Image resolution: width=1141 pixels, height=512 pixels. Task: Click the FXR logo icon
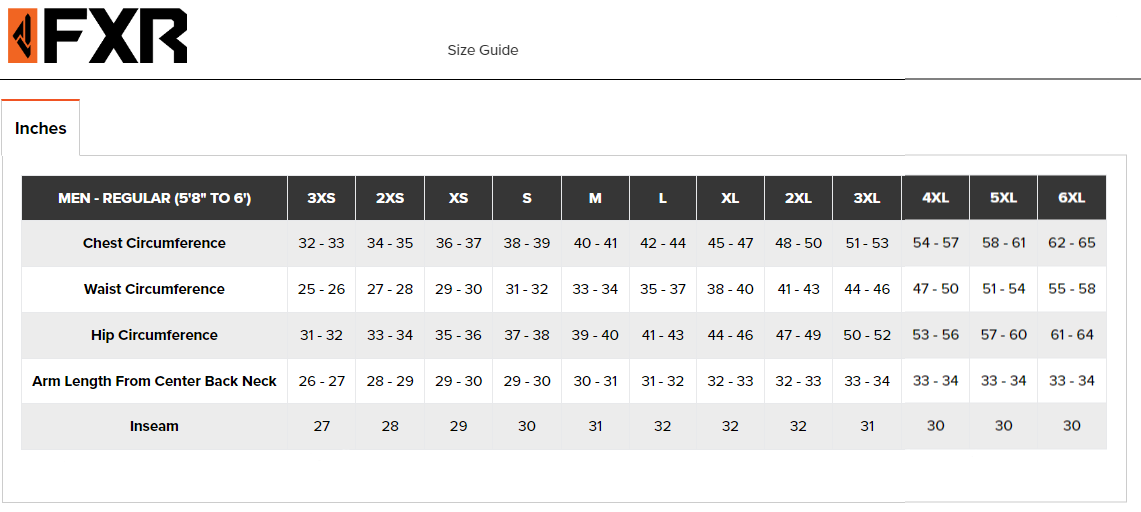point(97,36)
